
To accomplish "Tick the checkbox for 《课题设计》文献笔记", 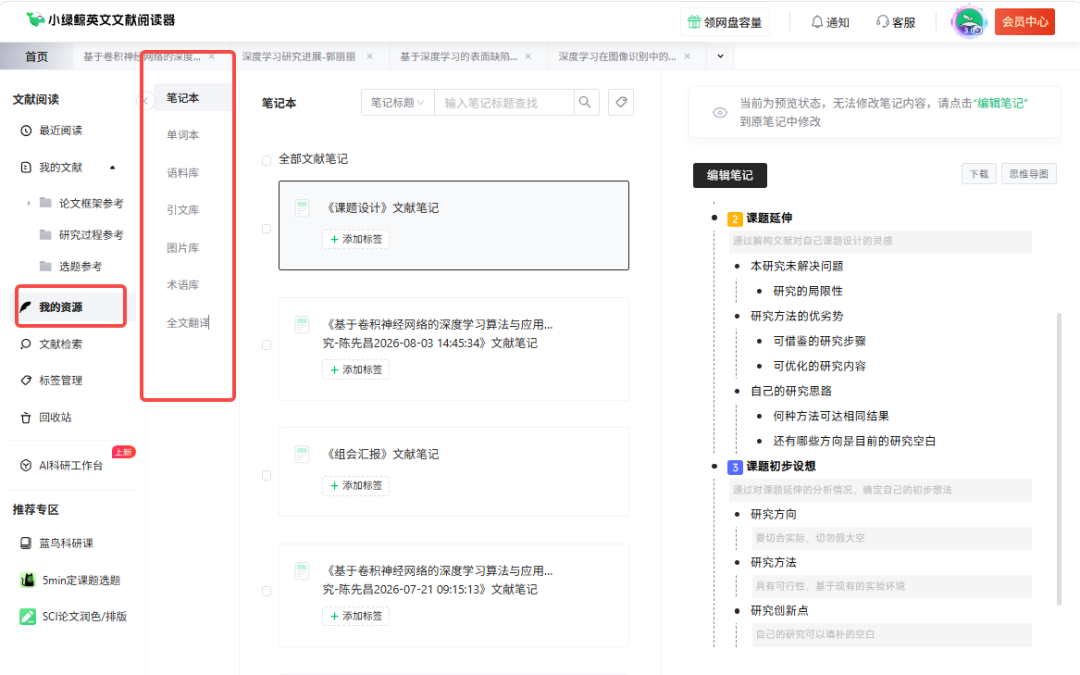I will coord(267,229).
